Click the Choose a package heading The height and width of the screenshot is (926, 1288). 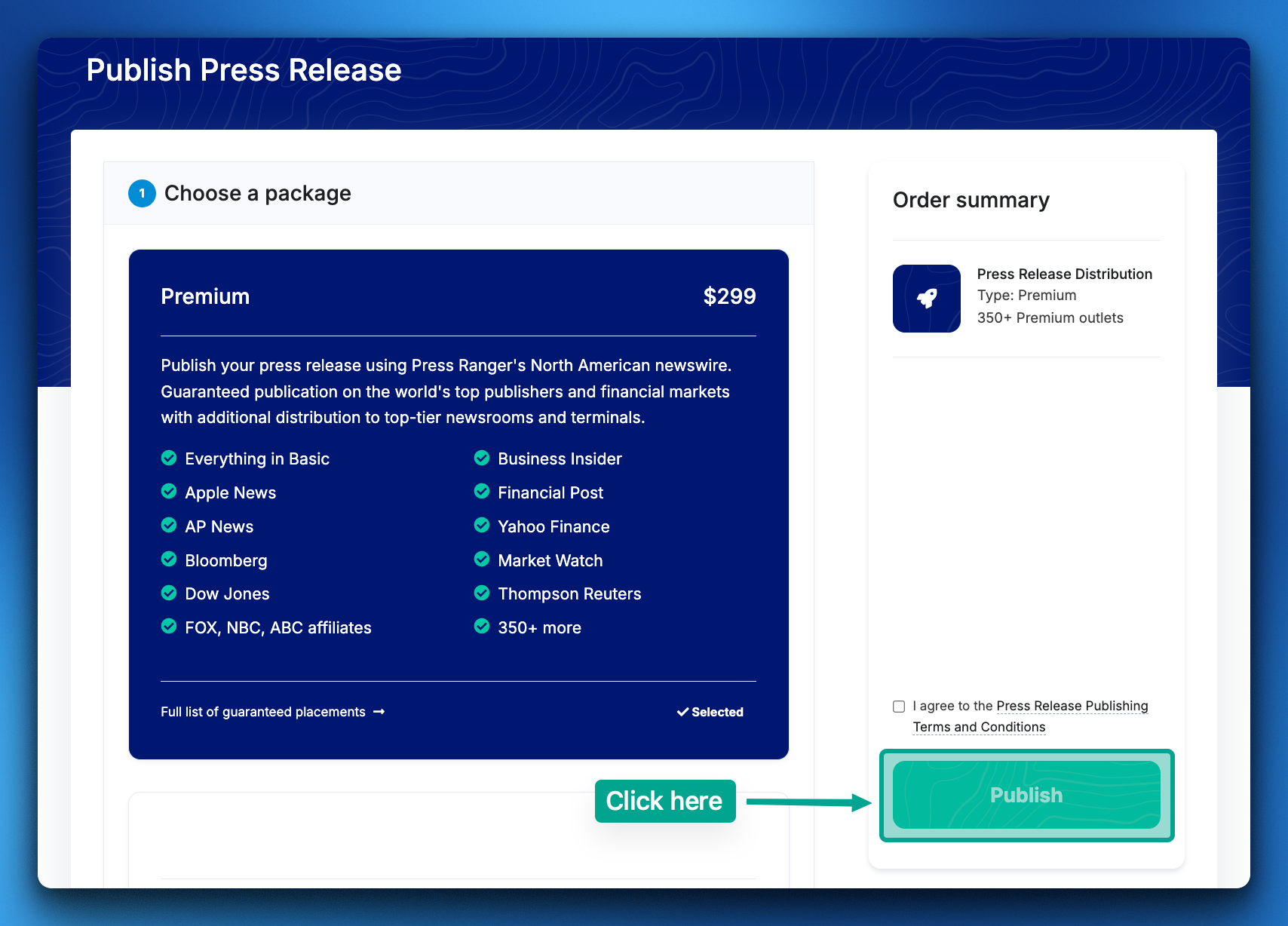point(258,194)
